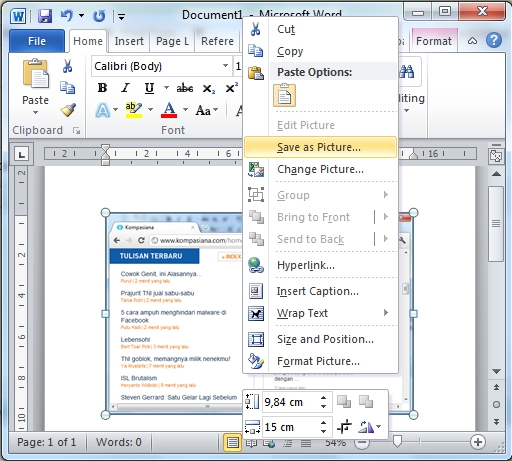This screenshot has height=461, width=512.
Task: Open highlight color dropdown arrow
Action: (150, 109)
